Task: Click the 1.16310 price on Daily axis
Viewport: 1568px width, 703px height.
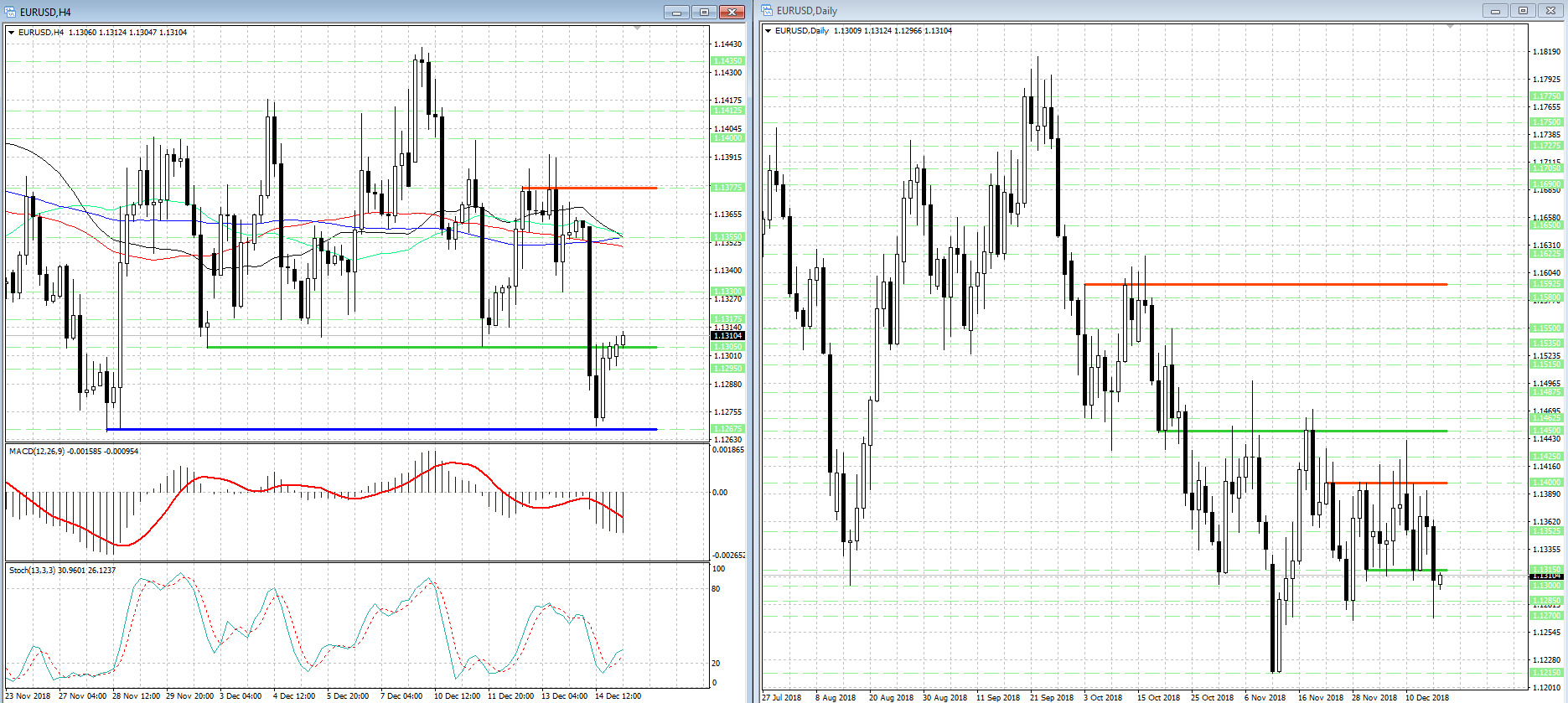Action: 1546,246
